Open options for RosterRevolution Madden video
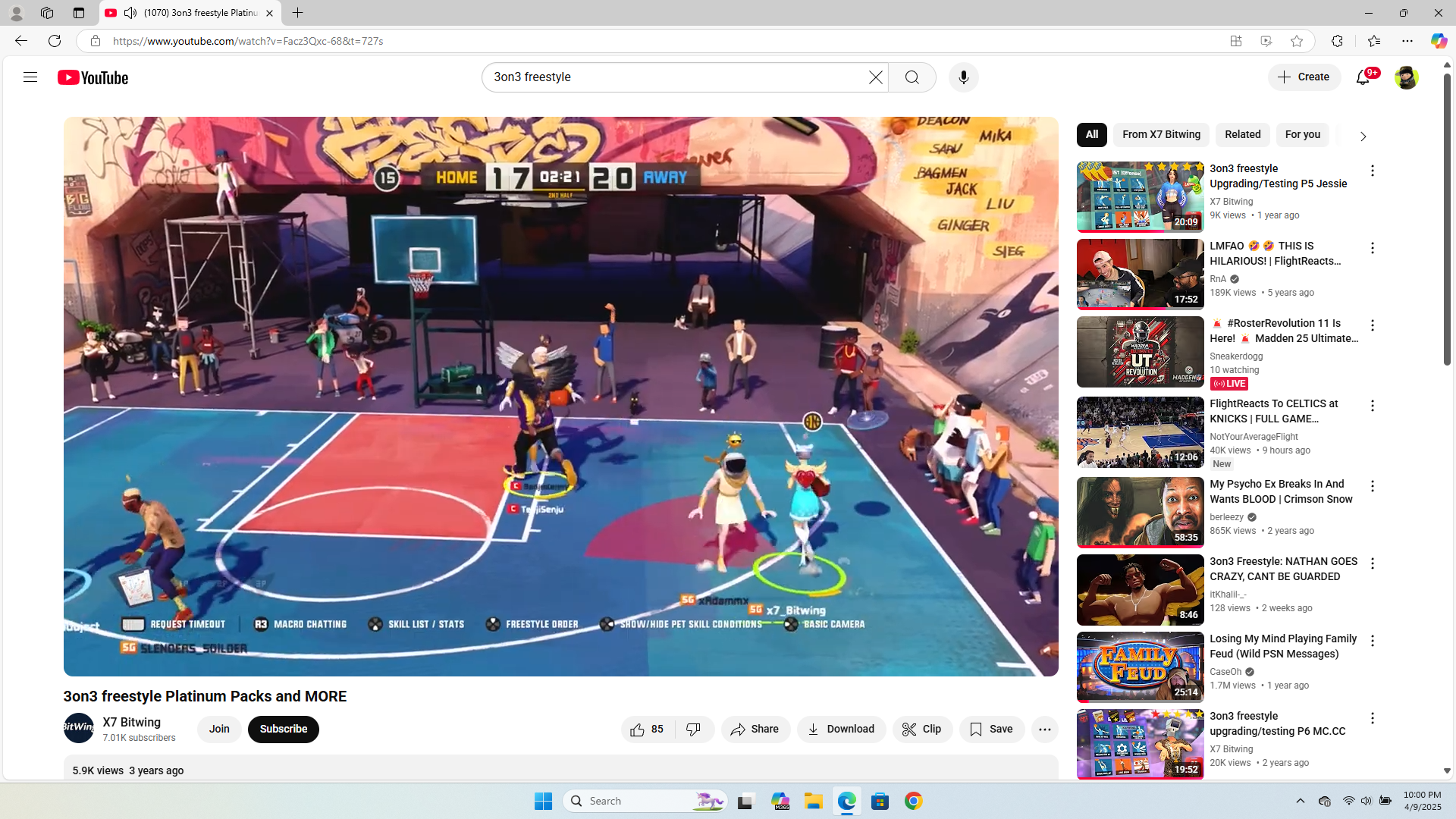The height and width of the screenshot is (819, 1456). coord(1373,325)
